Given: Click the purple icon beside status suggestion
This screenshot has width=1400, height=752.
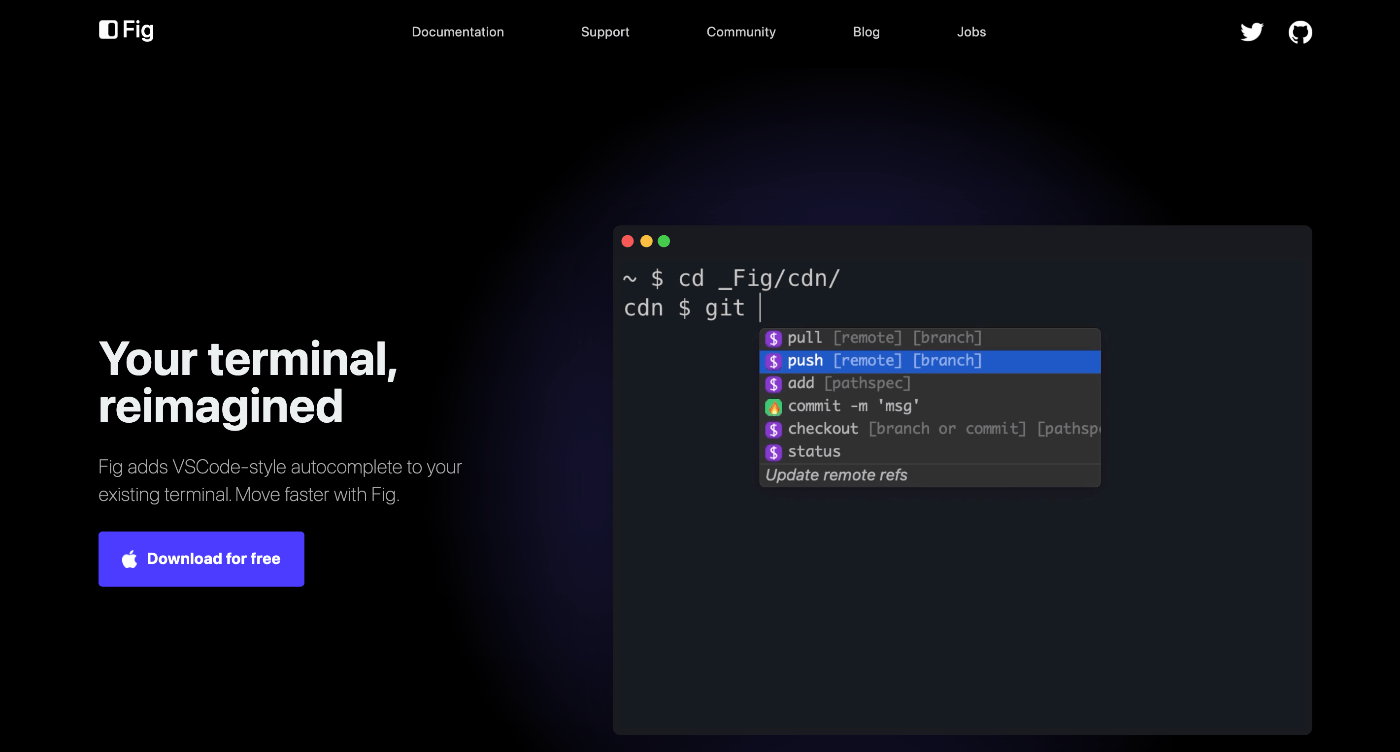Looking at the screenshot, I should coord(773,452).
